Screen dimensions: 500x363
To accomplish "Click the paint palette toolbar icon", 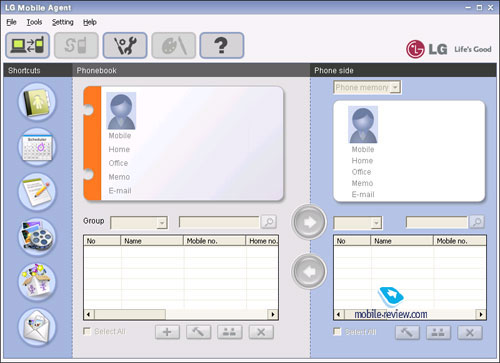I will [x=174, y=45].
